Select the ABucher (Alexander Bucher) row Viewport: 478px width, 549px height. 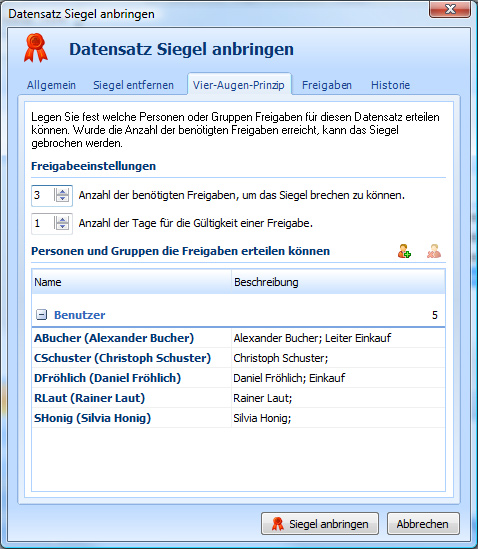point(238,338)
